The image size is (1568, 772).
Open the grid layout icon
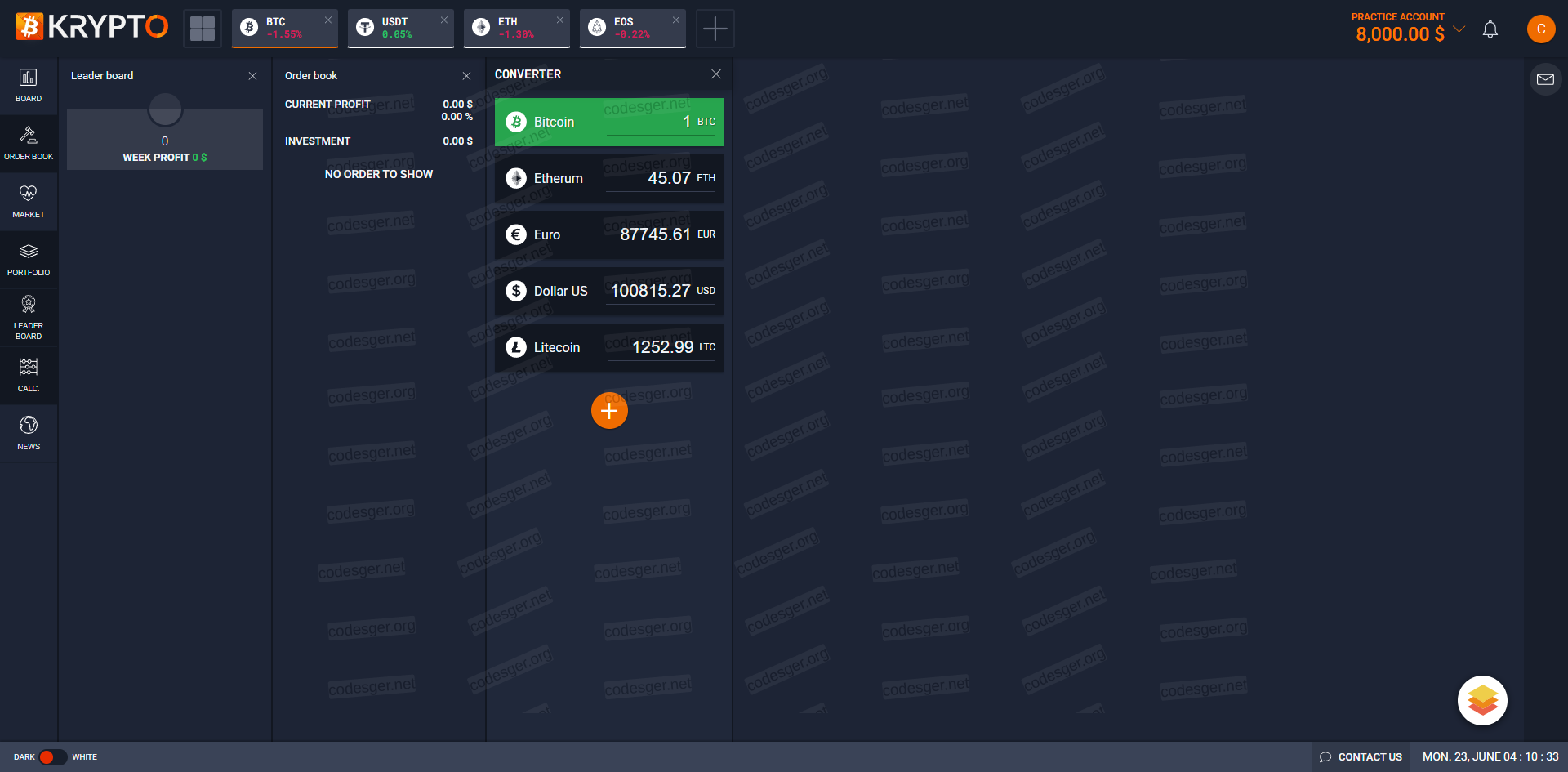203,29
